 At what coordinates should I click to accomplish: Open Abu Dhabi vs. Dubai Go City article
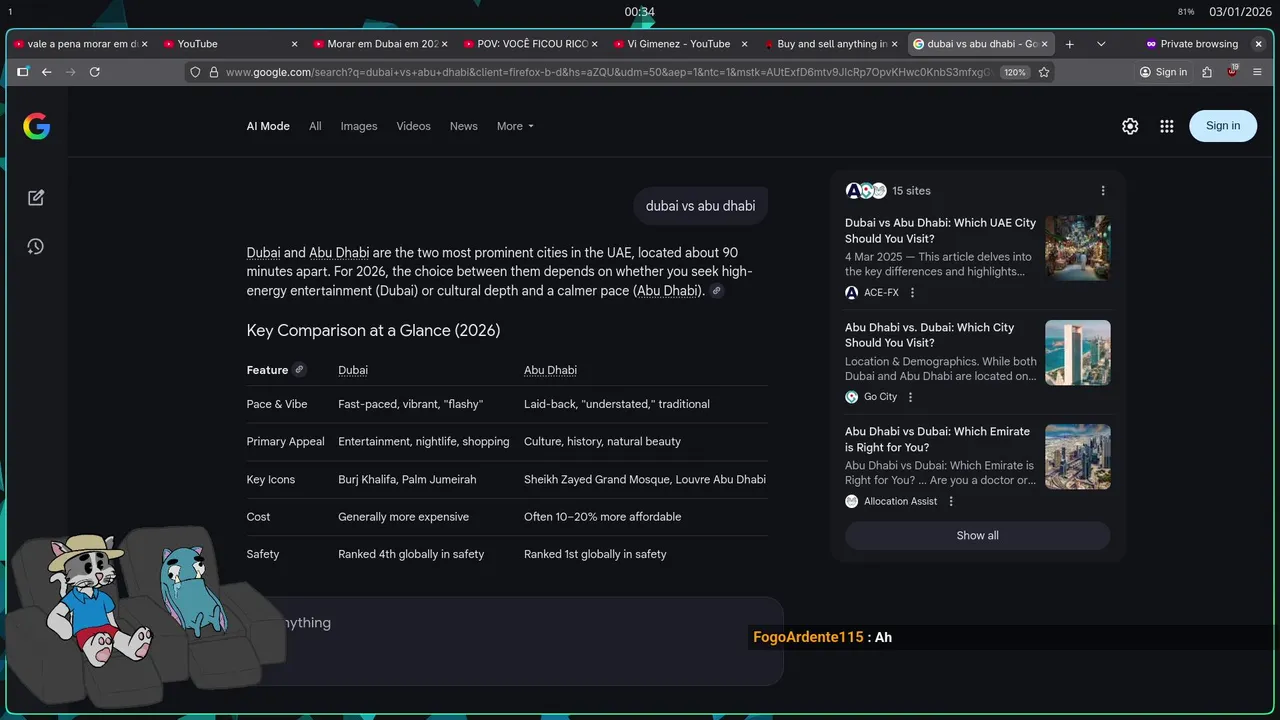click(929, 335)
